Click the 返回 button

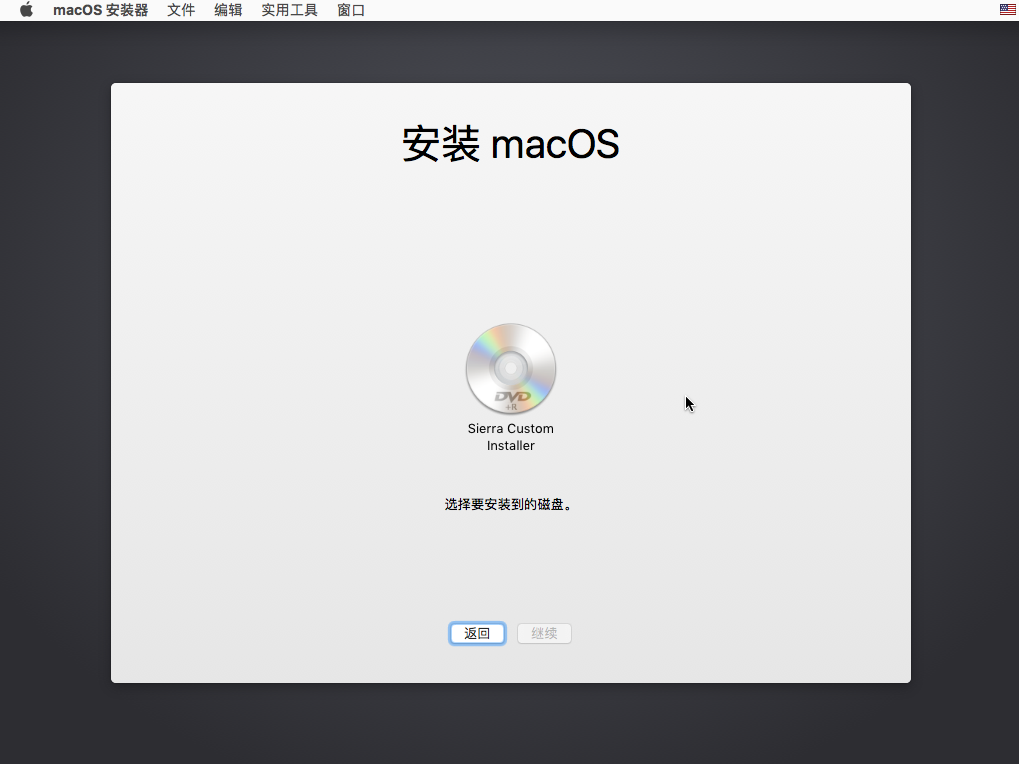click(477, 633)
